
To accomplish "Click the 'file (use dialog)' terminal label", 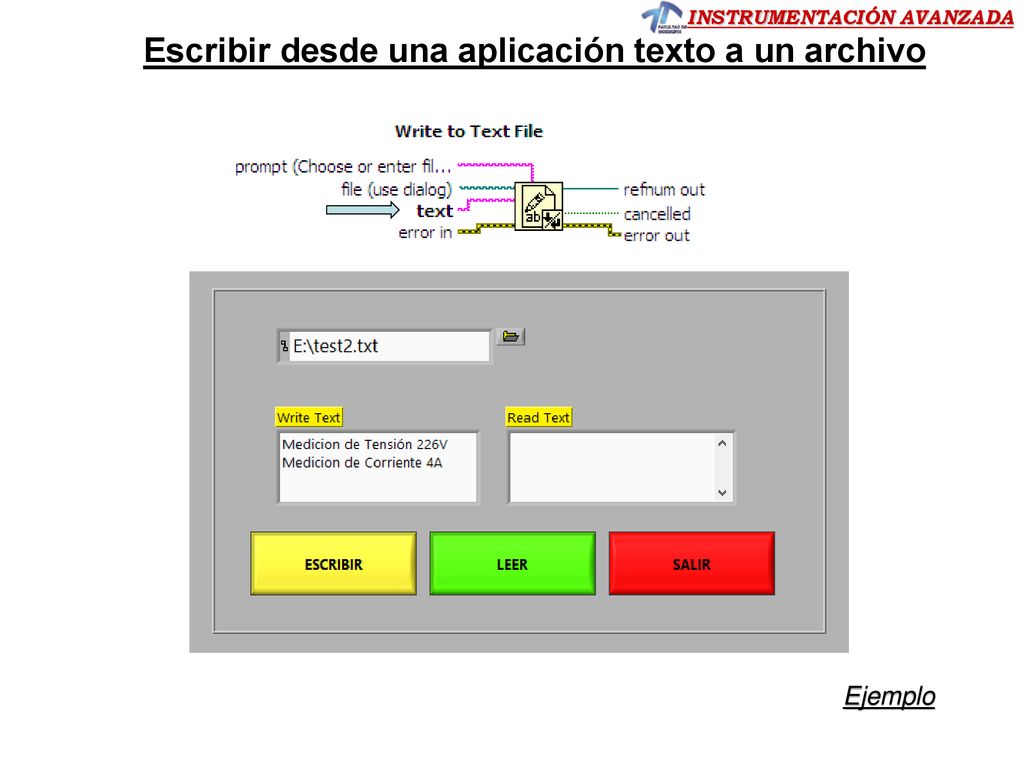I will pos(396,189).
